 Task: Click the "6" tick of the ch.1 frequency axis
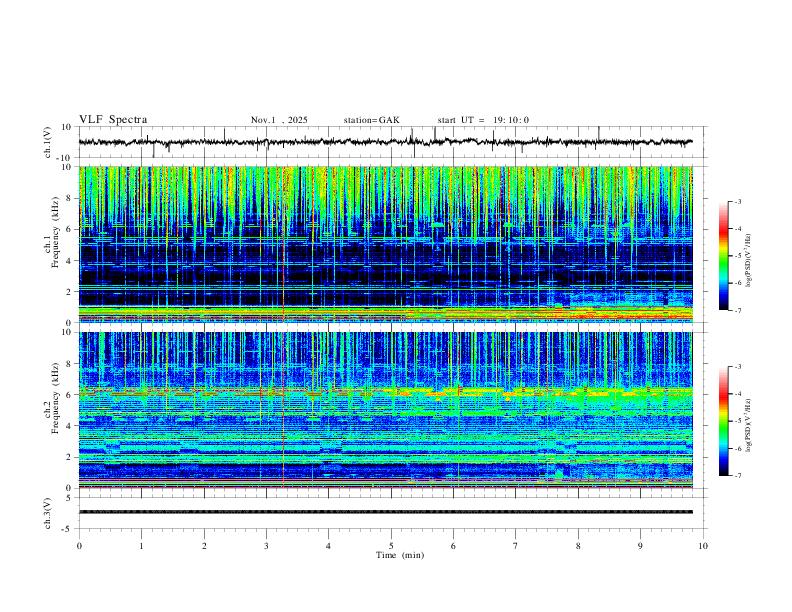70,229
